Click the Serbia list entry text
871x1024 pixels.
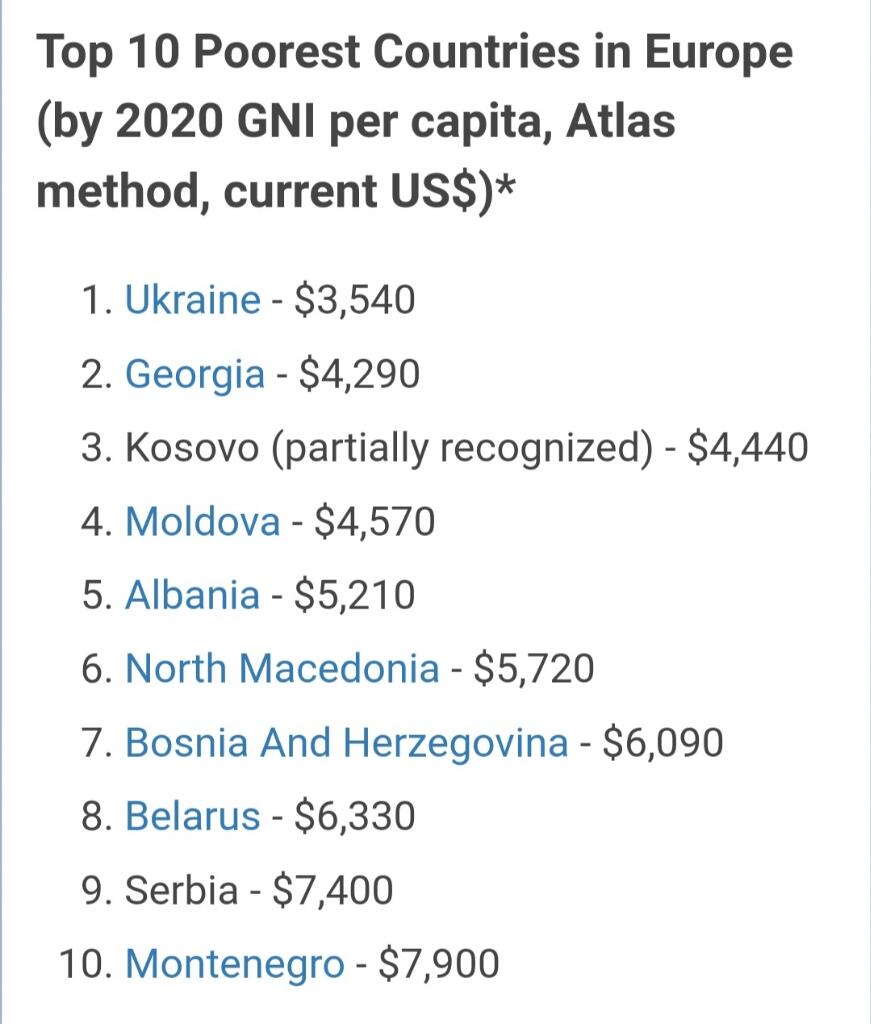[x=181, y=891]
